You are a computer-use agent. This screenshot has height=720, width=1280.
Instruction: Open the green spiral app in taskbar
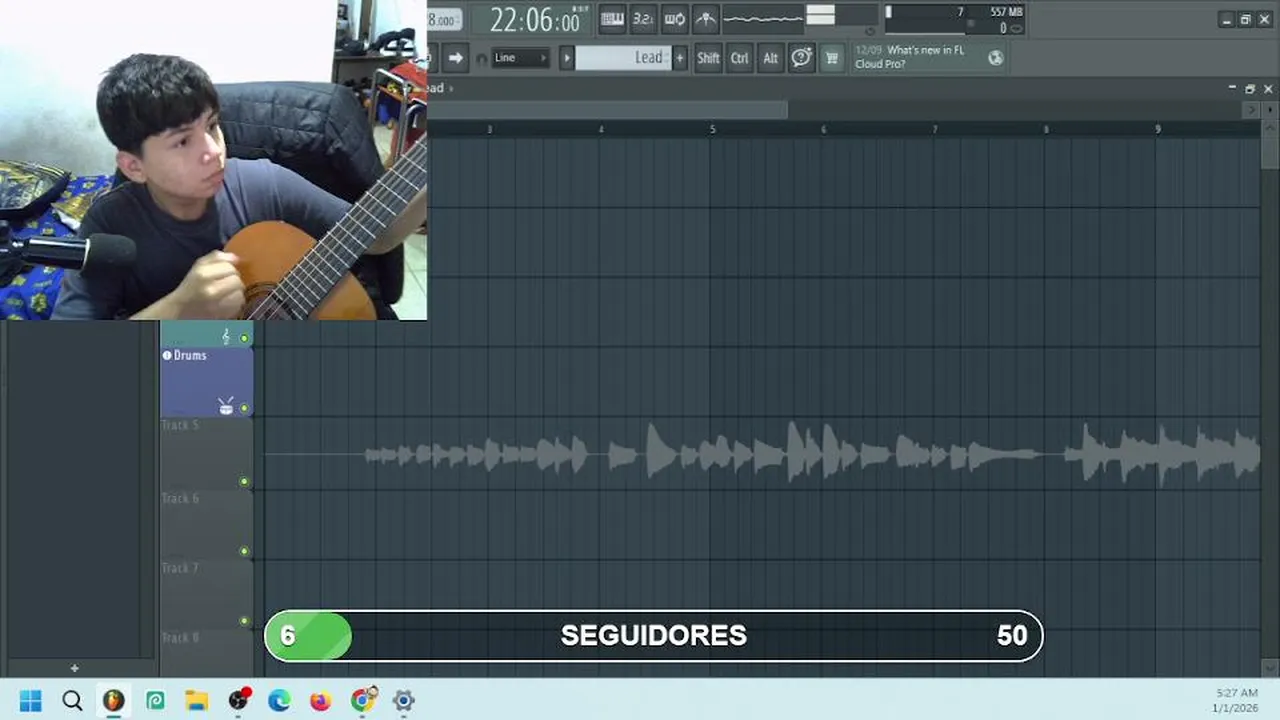(155, 701)
